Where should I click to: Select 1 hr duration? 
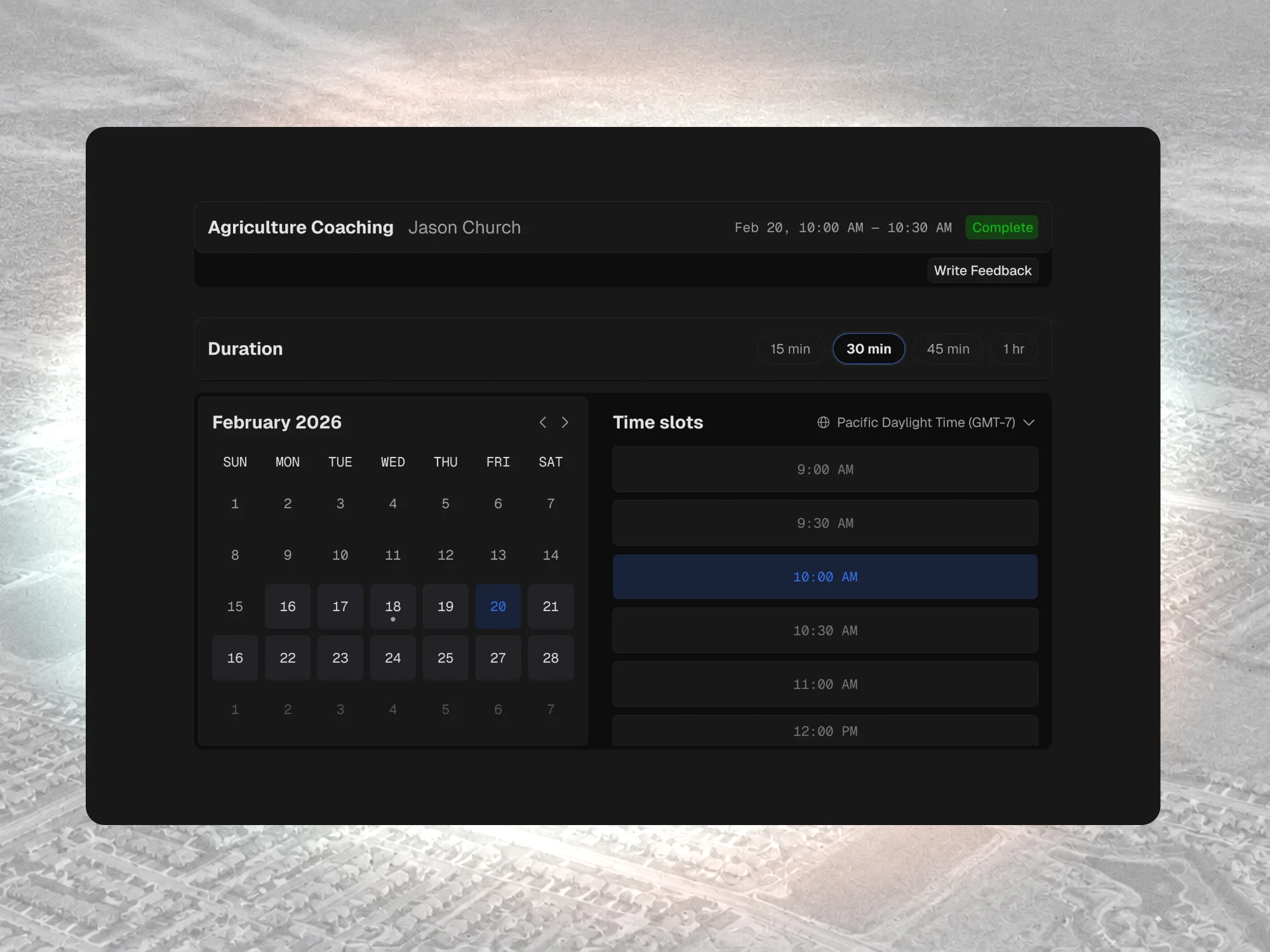click(1013, 349)
